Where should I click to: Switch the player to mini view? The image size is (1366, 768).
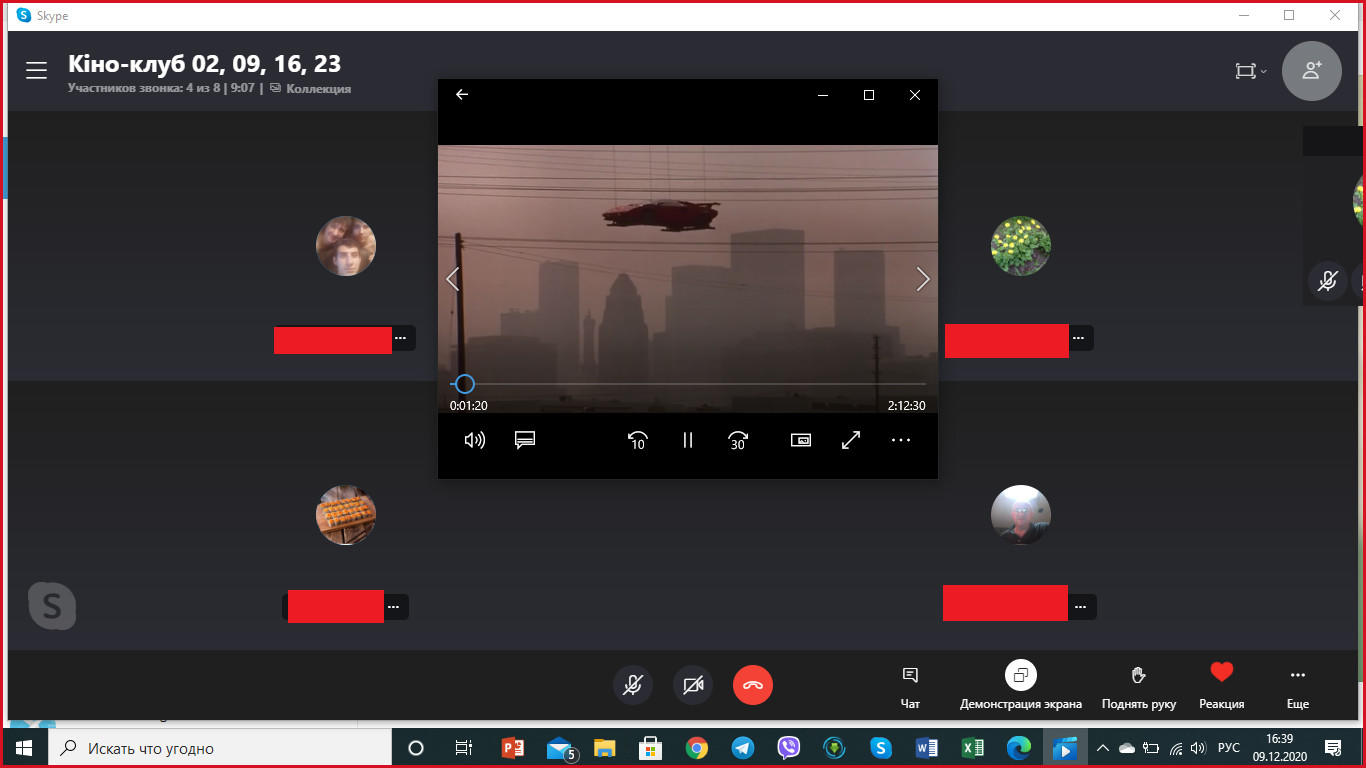(801, 440)
